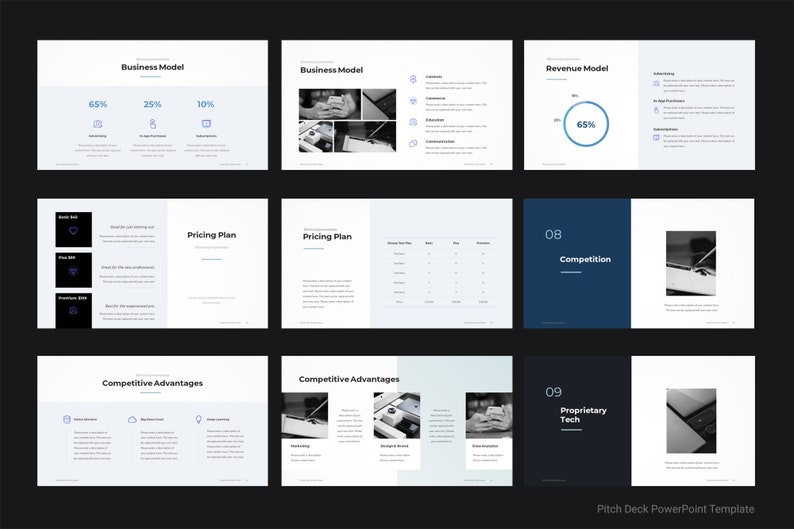The height and width of the screenshot is (529, 794).
Task: Click 'Pitch Deck PowerPoint Template' caption
Action: tap(676, 509)
